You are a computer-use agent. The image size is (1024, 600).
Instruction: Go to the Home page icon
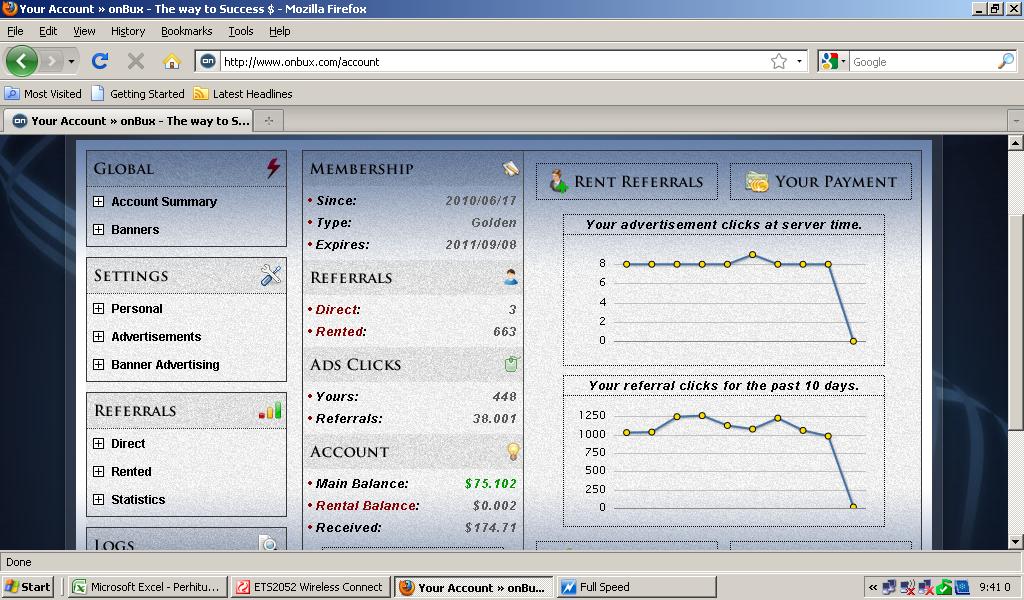coord(172,61)
